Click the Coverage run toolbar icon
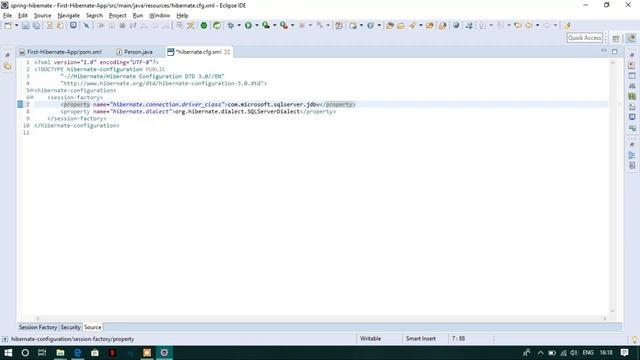 266,25
